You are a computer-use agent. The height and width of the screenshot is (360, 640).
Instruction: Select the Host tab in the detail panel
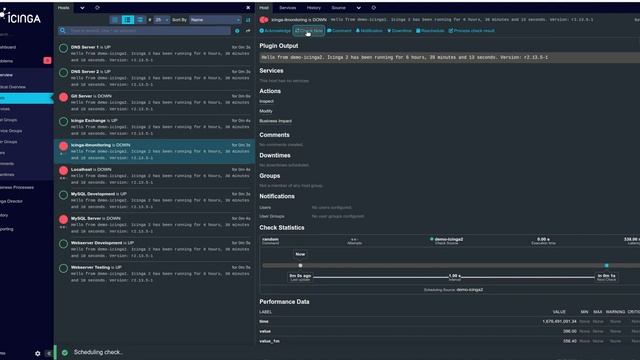point(264,8)
